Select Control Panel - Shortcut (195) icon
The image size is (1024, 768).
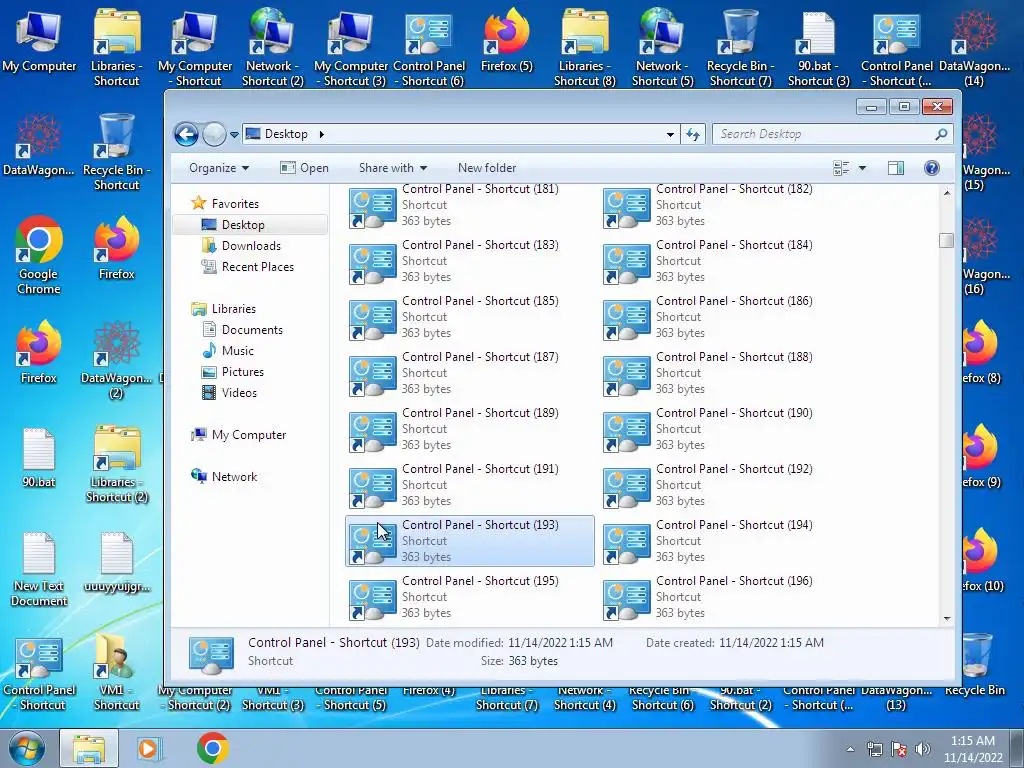[x=372, y=600]
